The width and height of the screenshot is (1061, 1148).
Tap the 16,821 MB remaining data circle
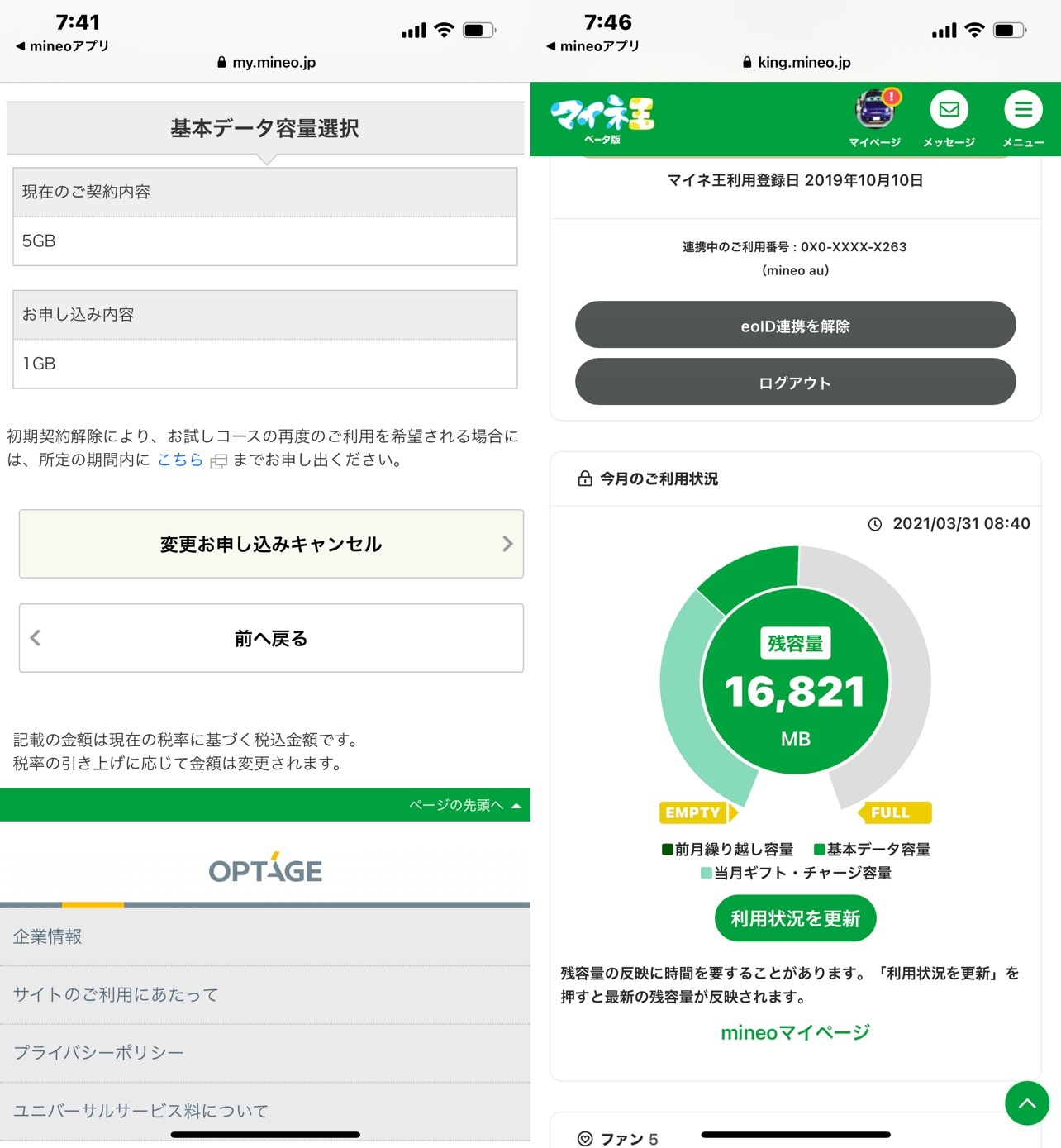click(796, 681)
